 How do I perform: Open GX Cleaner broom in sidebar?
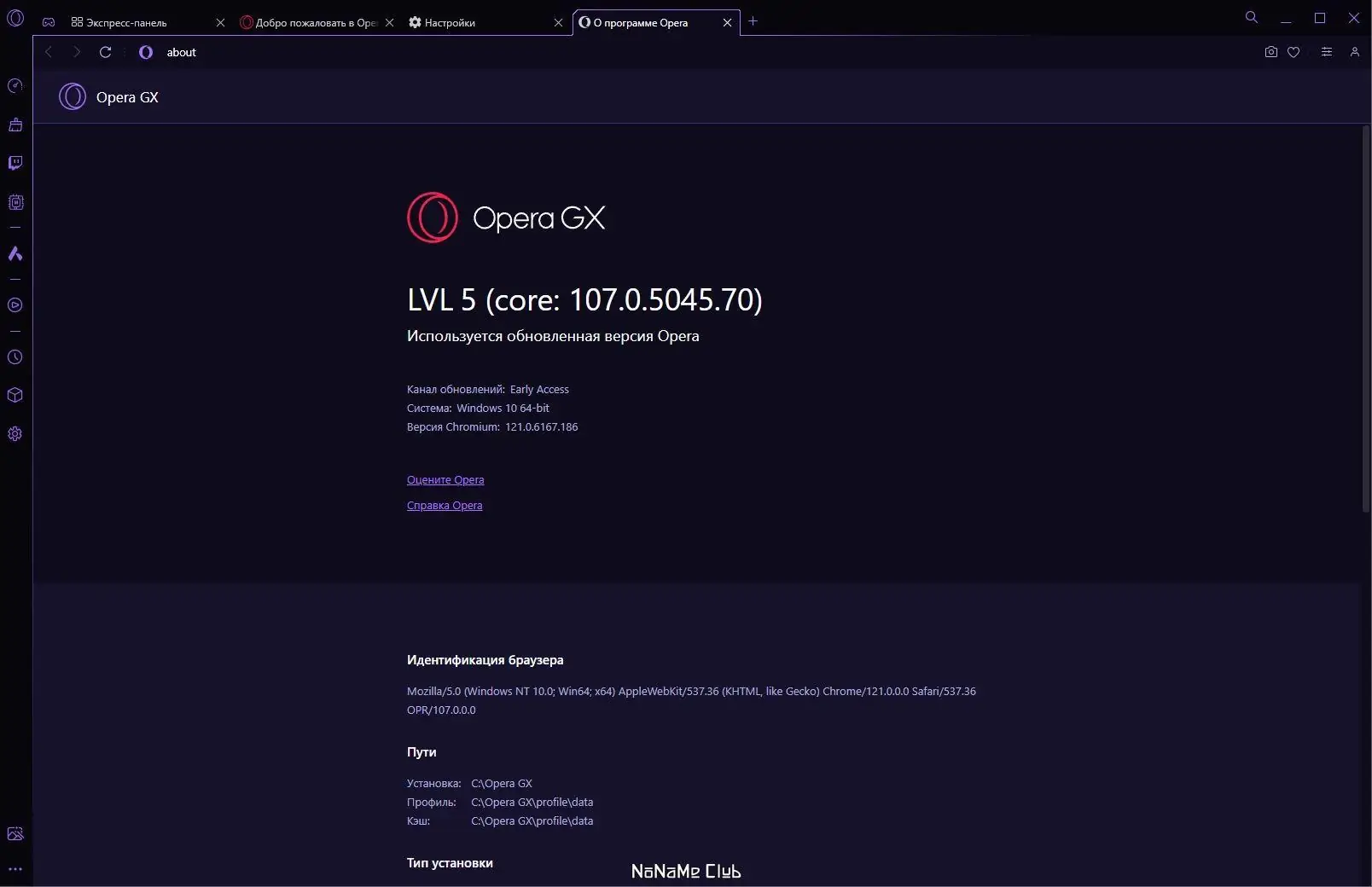(x=15, y=125)
